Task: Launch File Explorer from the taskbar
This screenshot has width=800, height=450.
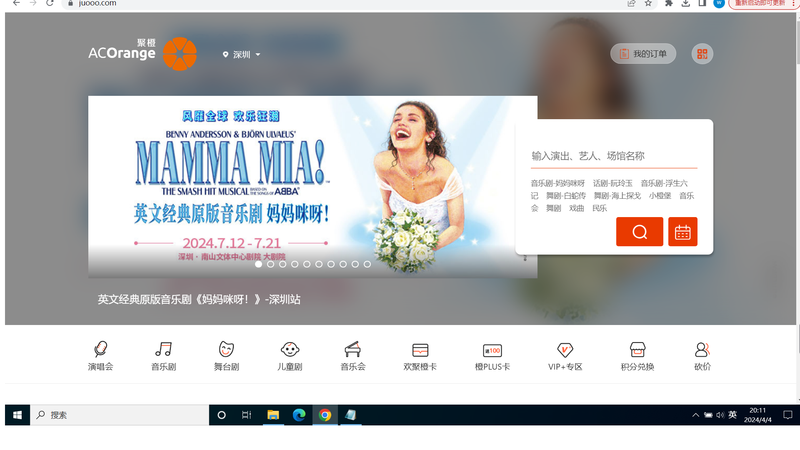Action: (x=273, y=415)
